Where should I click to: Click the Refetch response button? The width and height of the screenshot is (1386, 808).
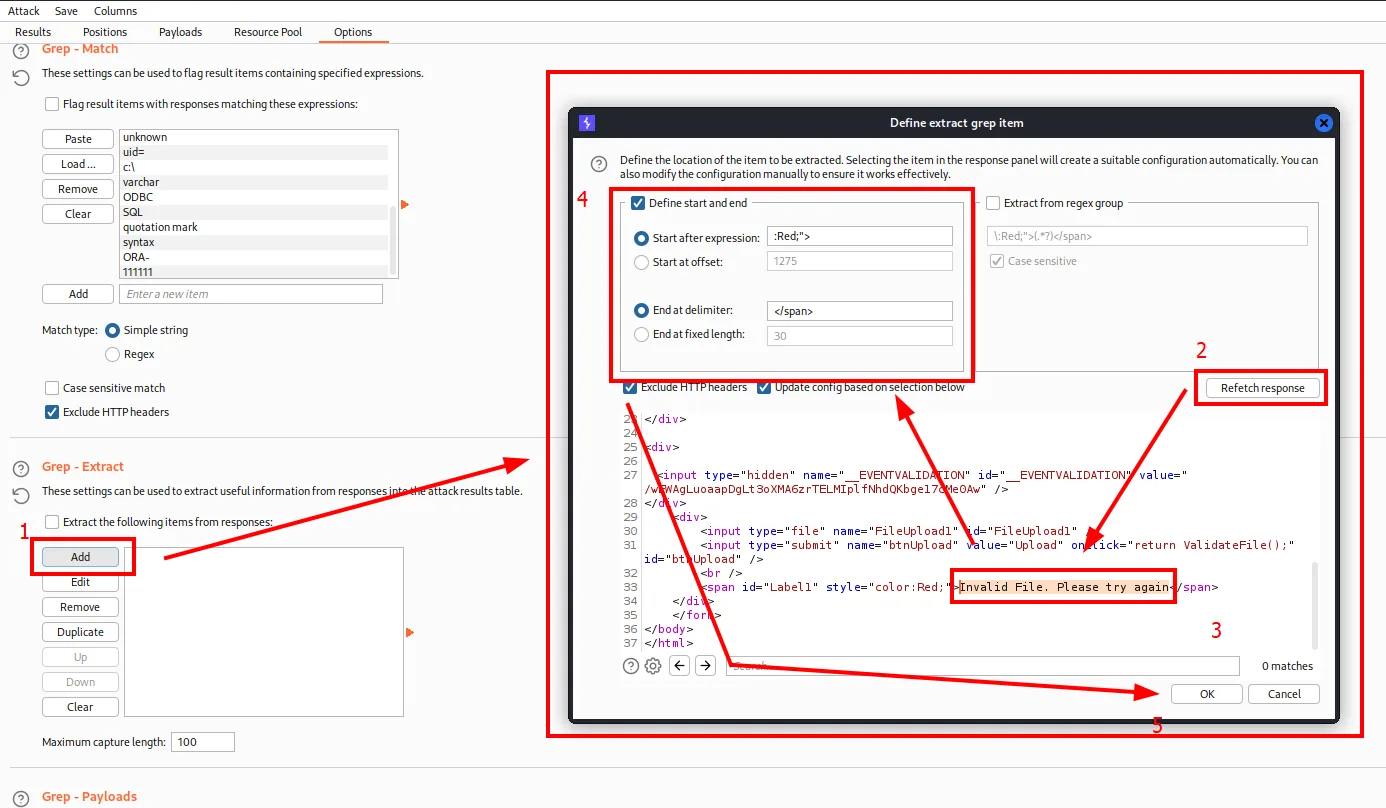pyautogui.click(x=1262, y=388)
